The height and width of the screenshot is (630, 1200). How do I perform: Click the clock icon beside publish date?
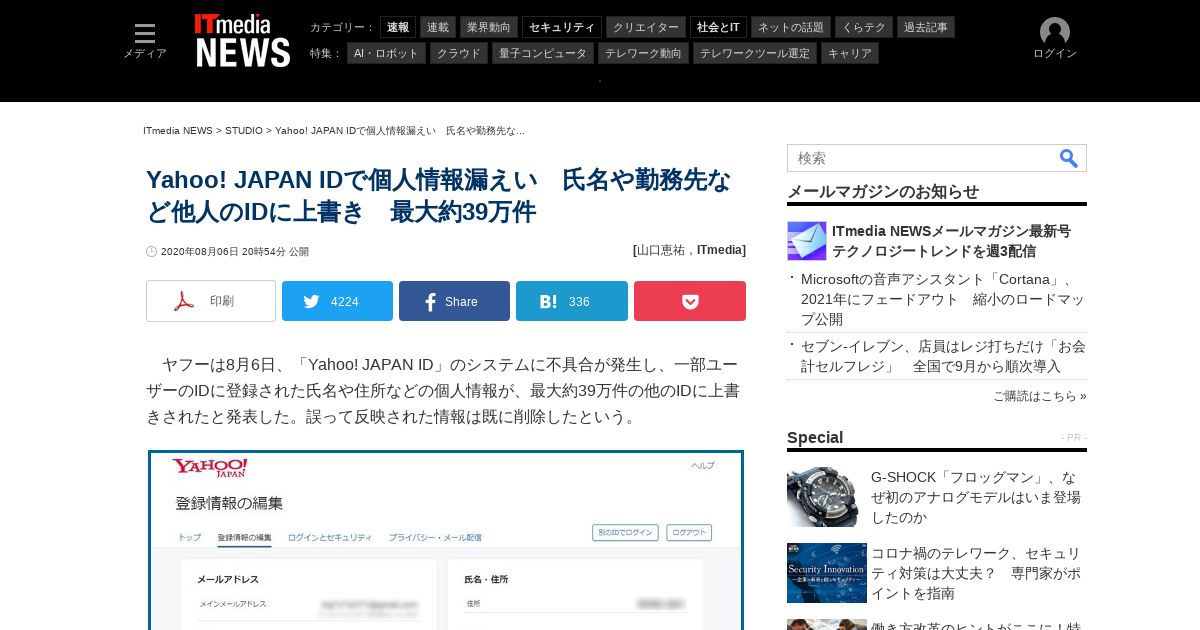coord(152,252)
